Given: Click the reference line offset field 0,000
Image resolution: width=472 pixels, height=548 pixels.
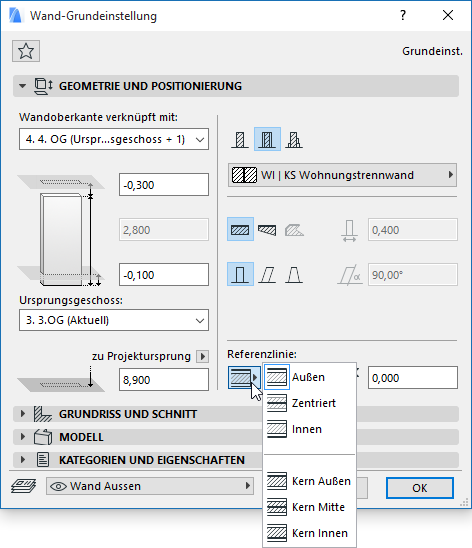Looking at the screenshot, I should click(413, 377).
